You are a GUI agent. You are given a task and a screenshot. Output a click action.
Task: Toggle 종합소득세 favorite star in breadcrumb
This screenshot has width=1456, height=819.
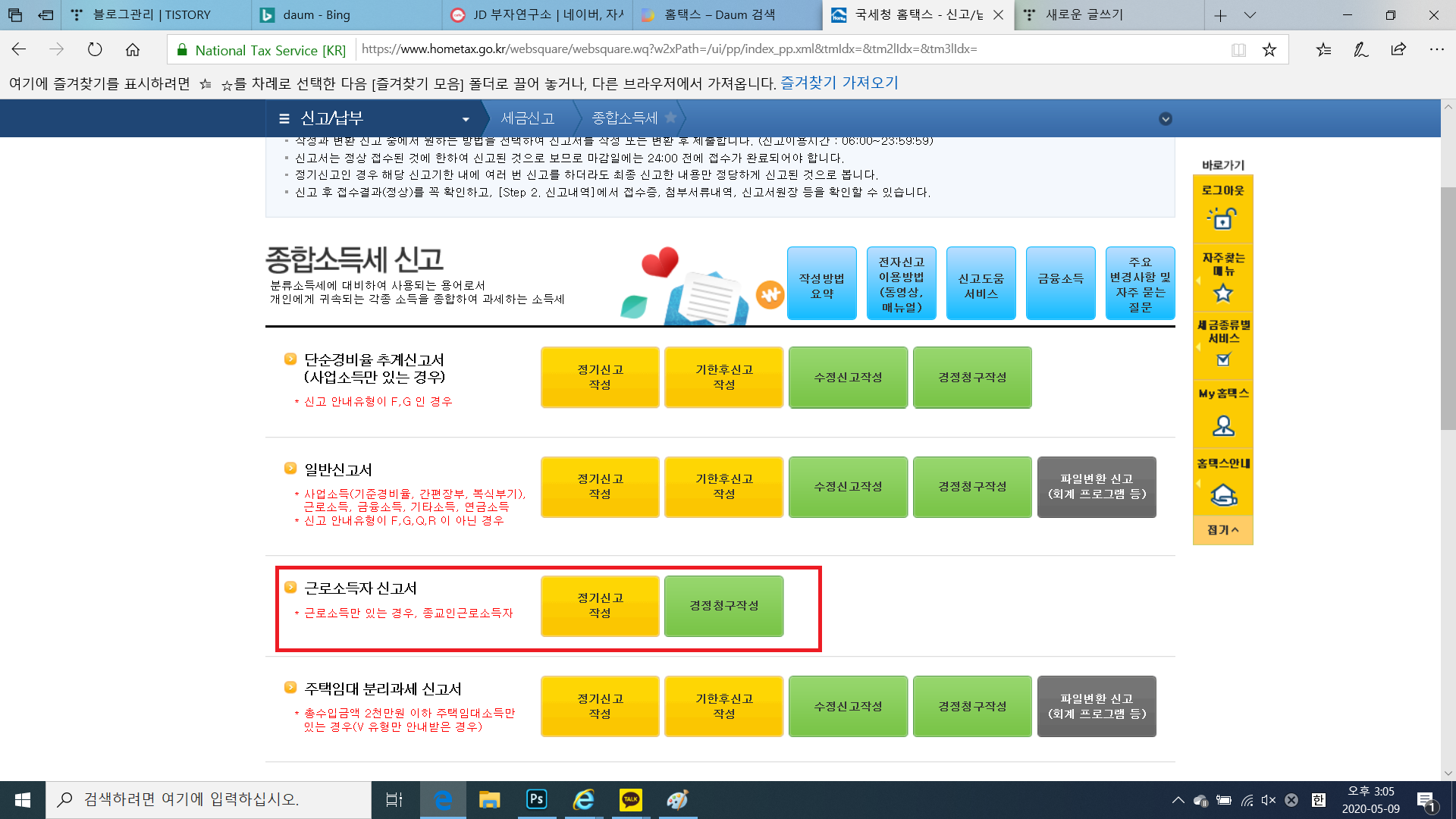(x=670, y=118)
